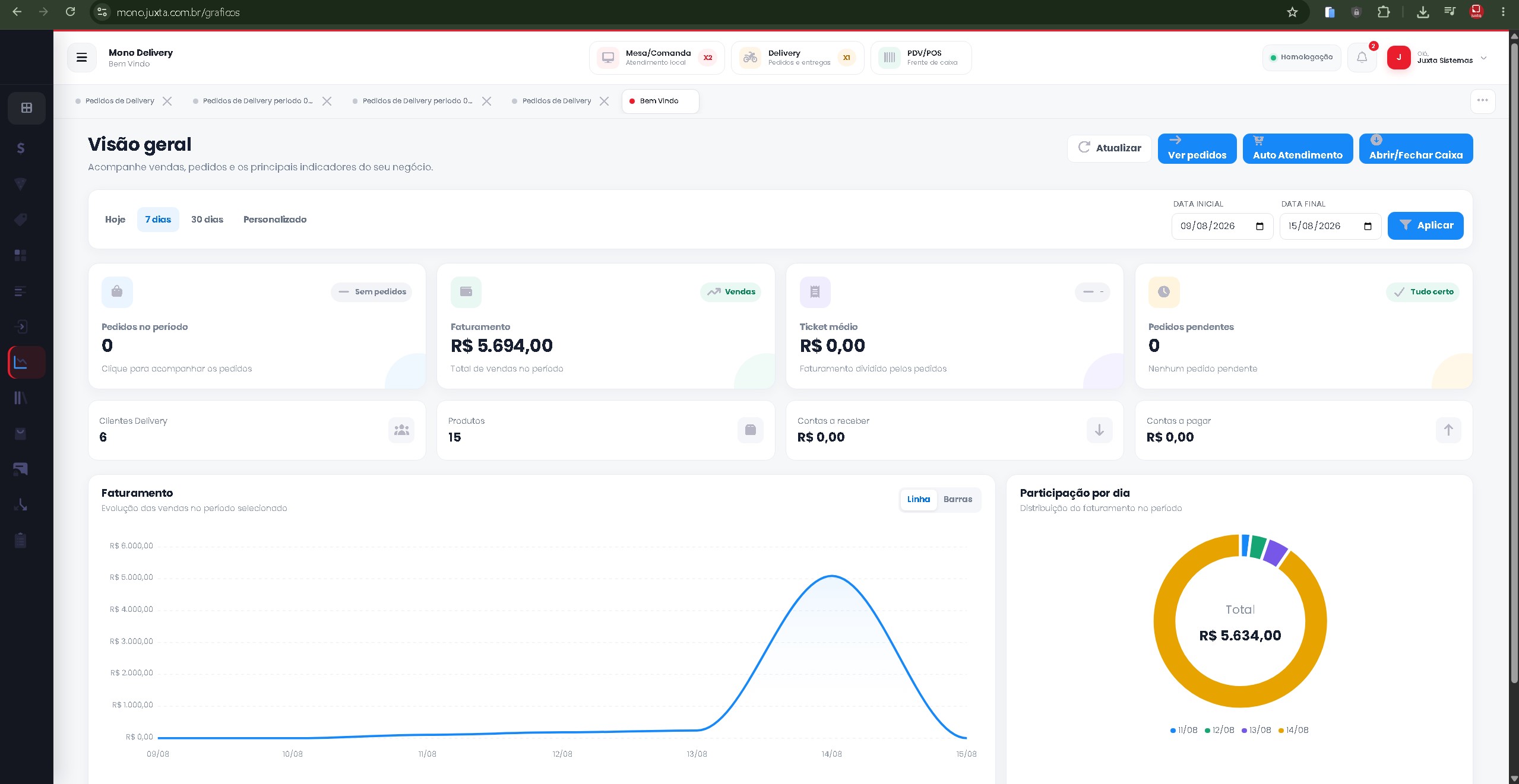Click the Contas a receber down-arrow icon
This screenshot has width=1519, height=784.
pos(1100,430)
